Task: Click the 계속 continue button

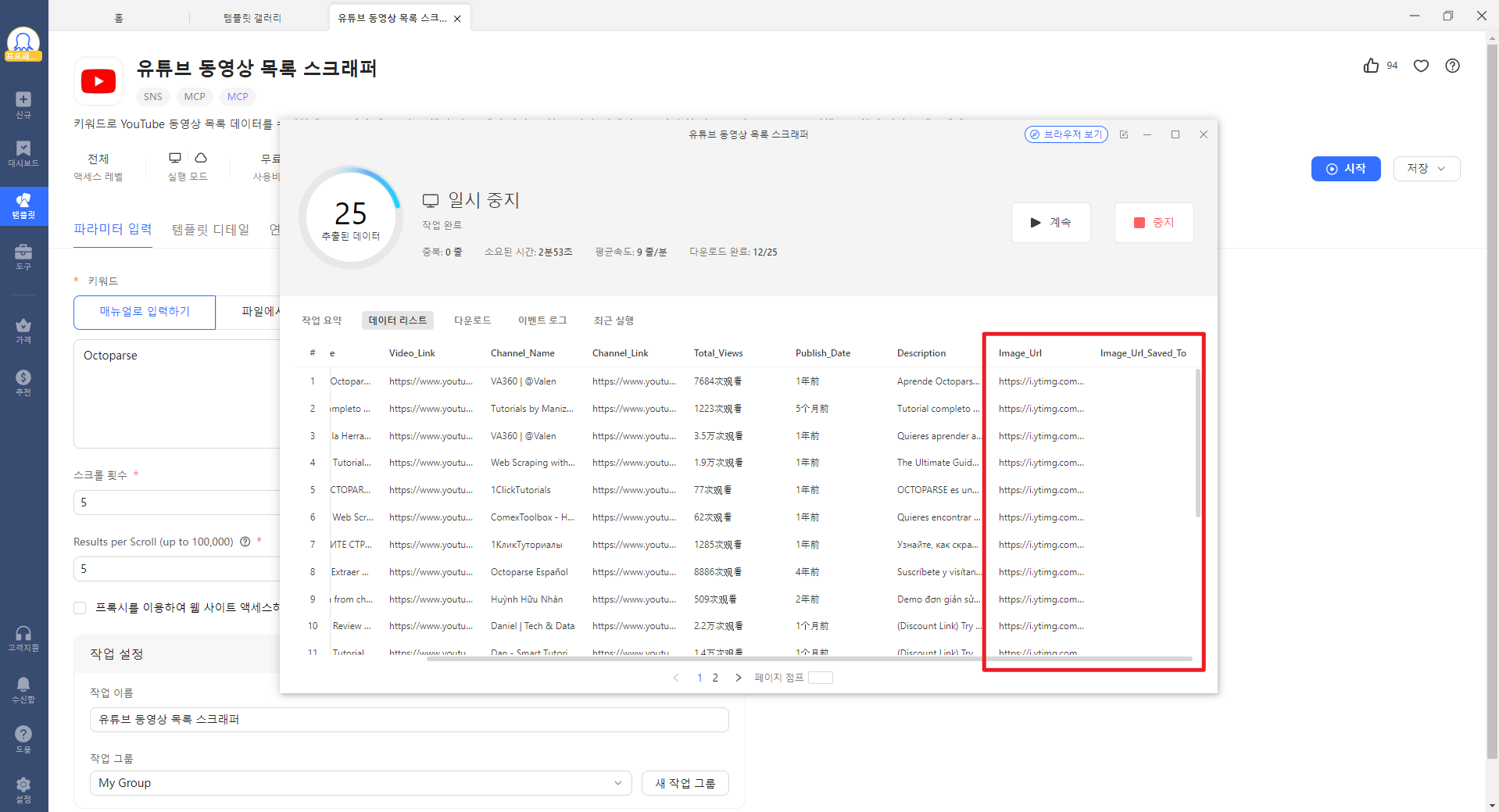Action: pos(1050,223)
